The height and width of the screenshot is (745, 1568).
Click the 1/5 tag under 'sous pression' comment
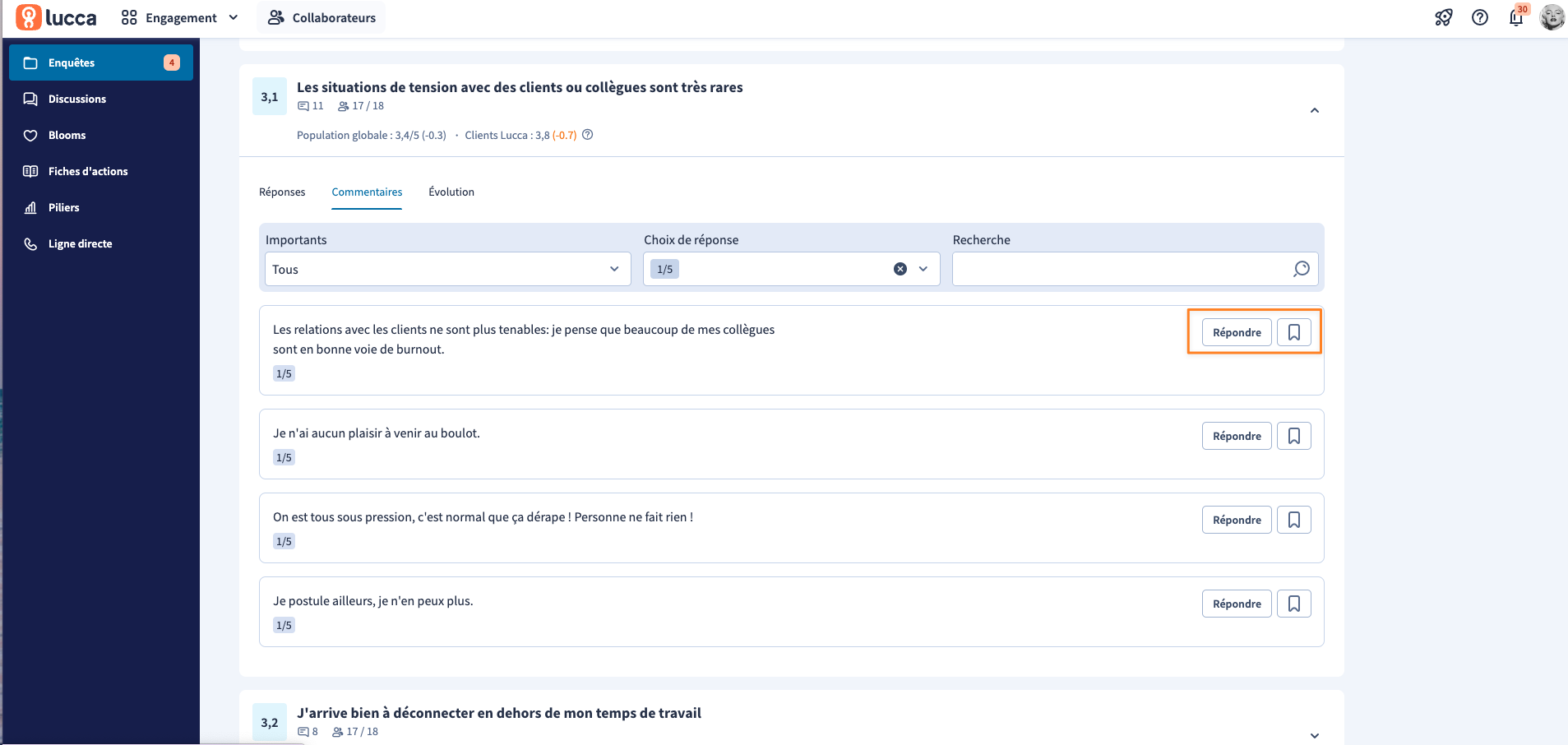click(x=284, y=541)
